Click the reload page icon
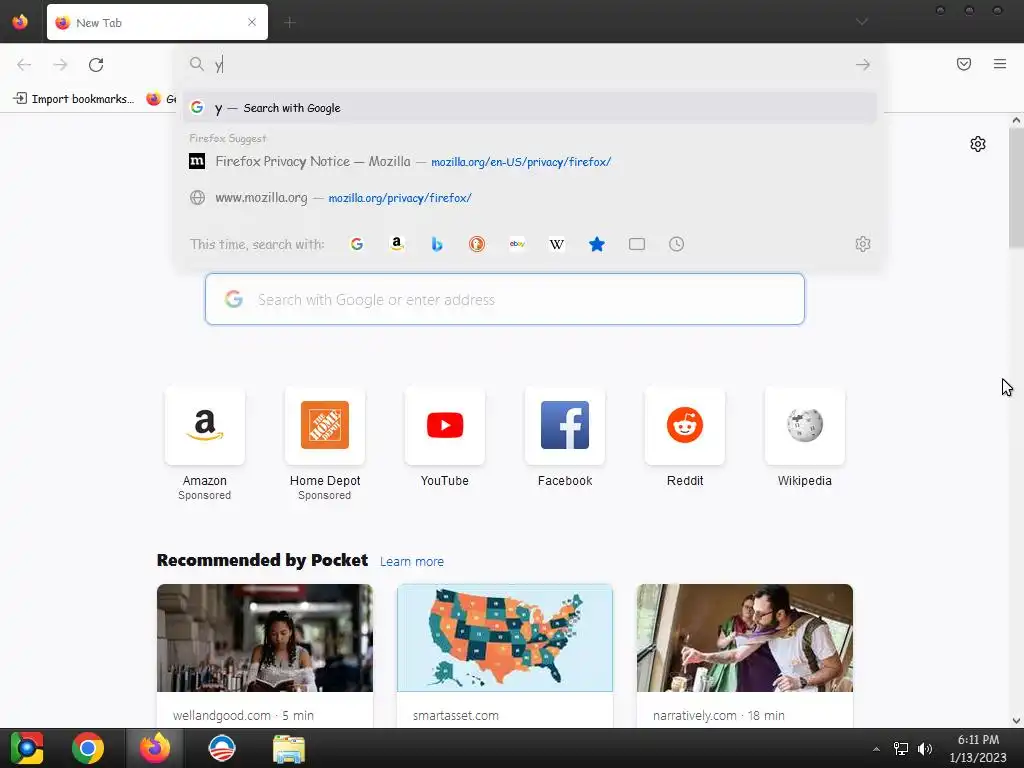Viewport: 1024px width, 768px height. [96, 65]
